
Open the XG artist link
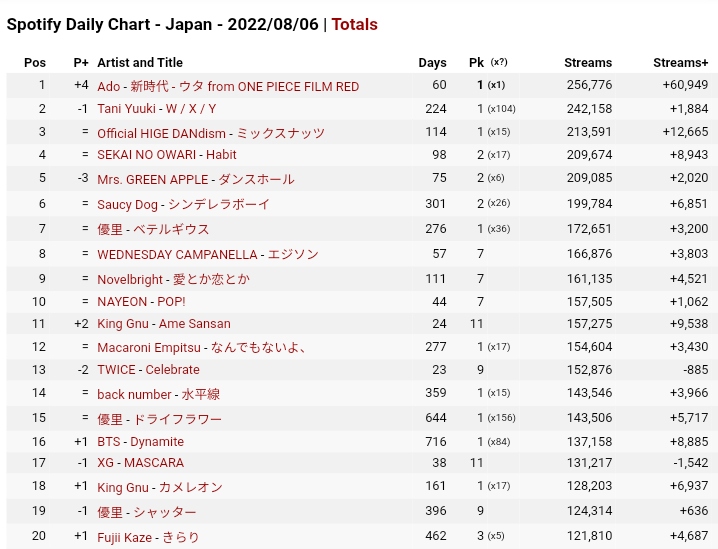click(x=106, y=463)
